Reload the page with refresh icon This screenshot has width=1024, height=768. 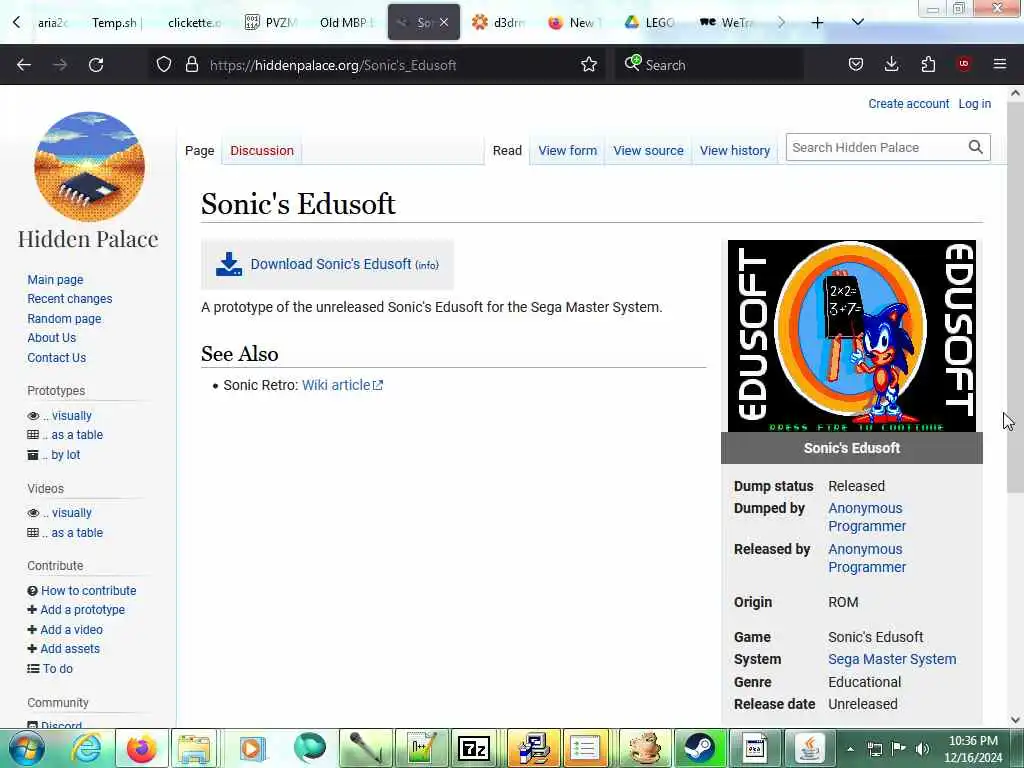96,65
